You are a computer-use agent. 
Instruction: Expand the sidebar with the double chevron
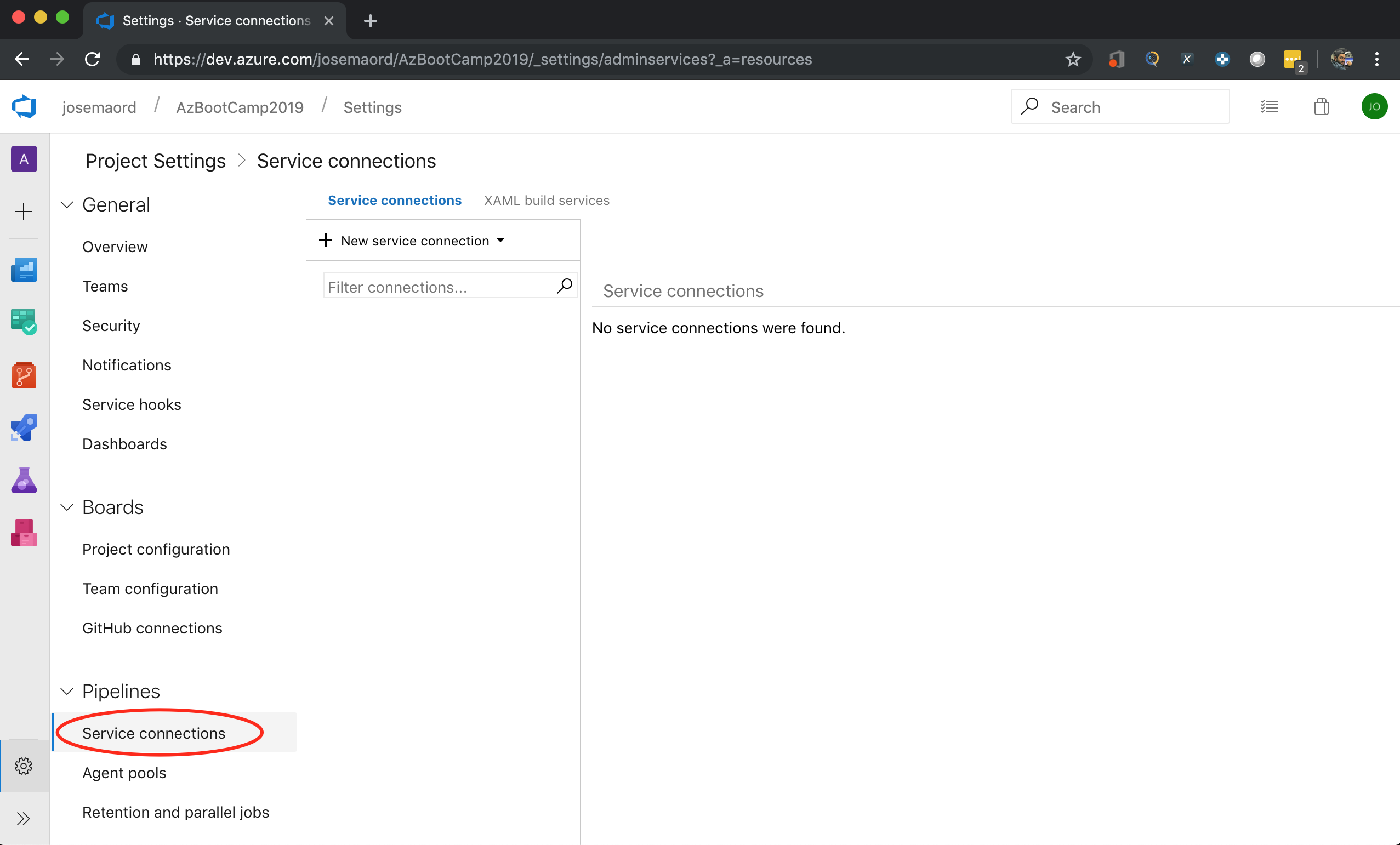tap(24, 818)
